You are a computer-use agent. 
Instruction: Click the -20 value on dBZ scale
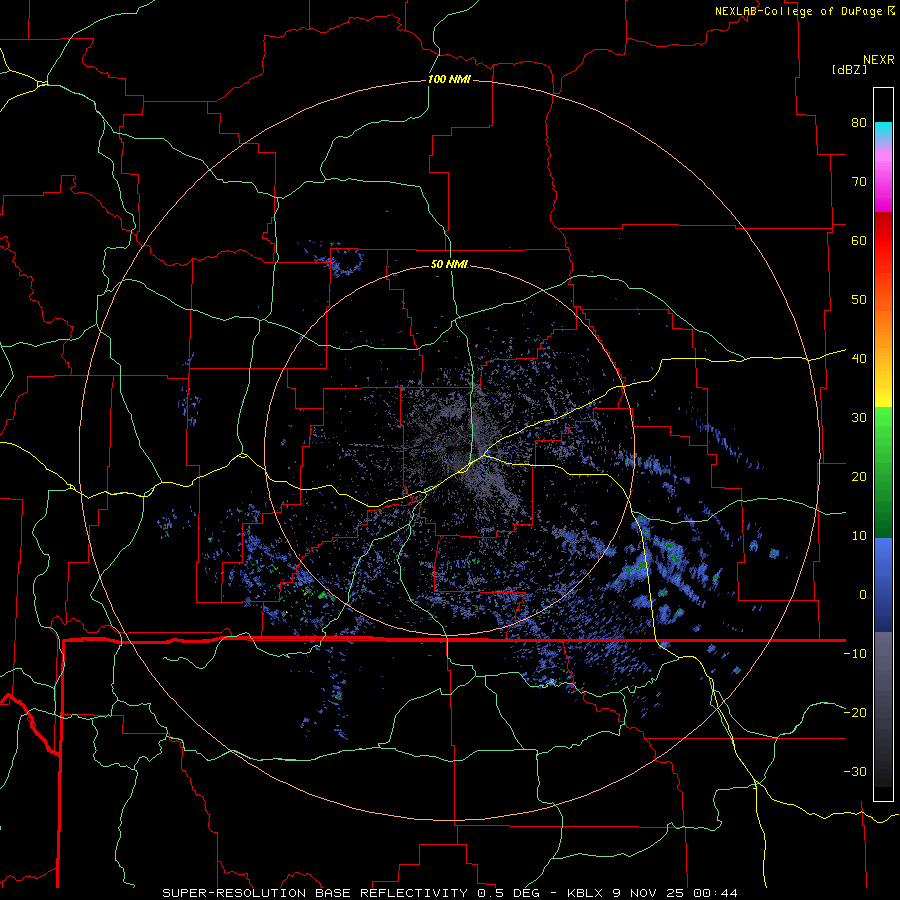(x=855, y=712)
